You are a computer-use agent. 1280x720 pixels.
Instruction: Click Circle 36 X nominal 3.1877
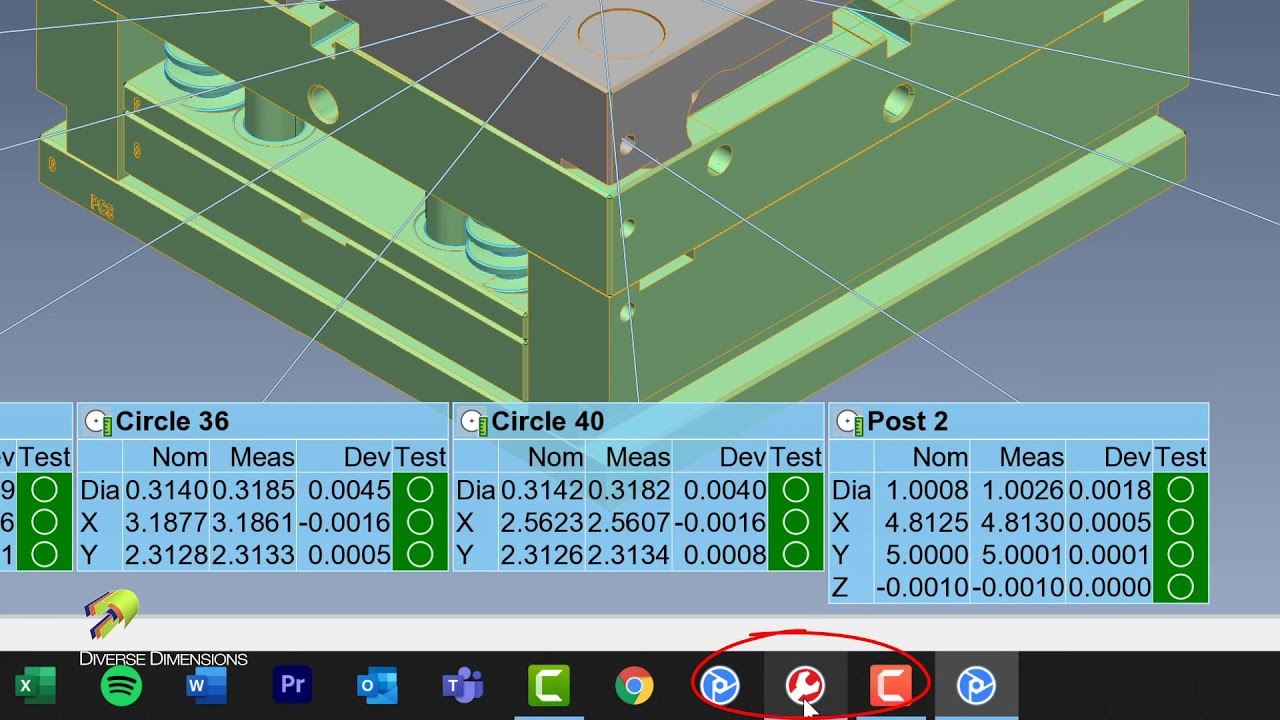pos(166,522)
